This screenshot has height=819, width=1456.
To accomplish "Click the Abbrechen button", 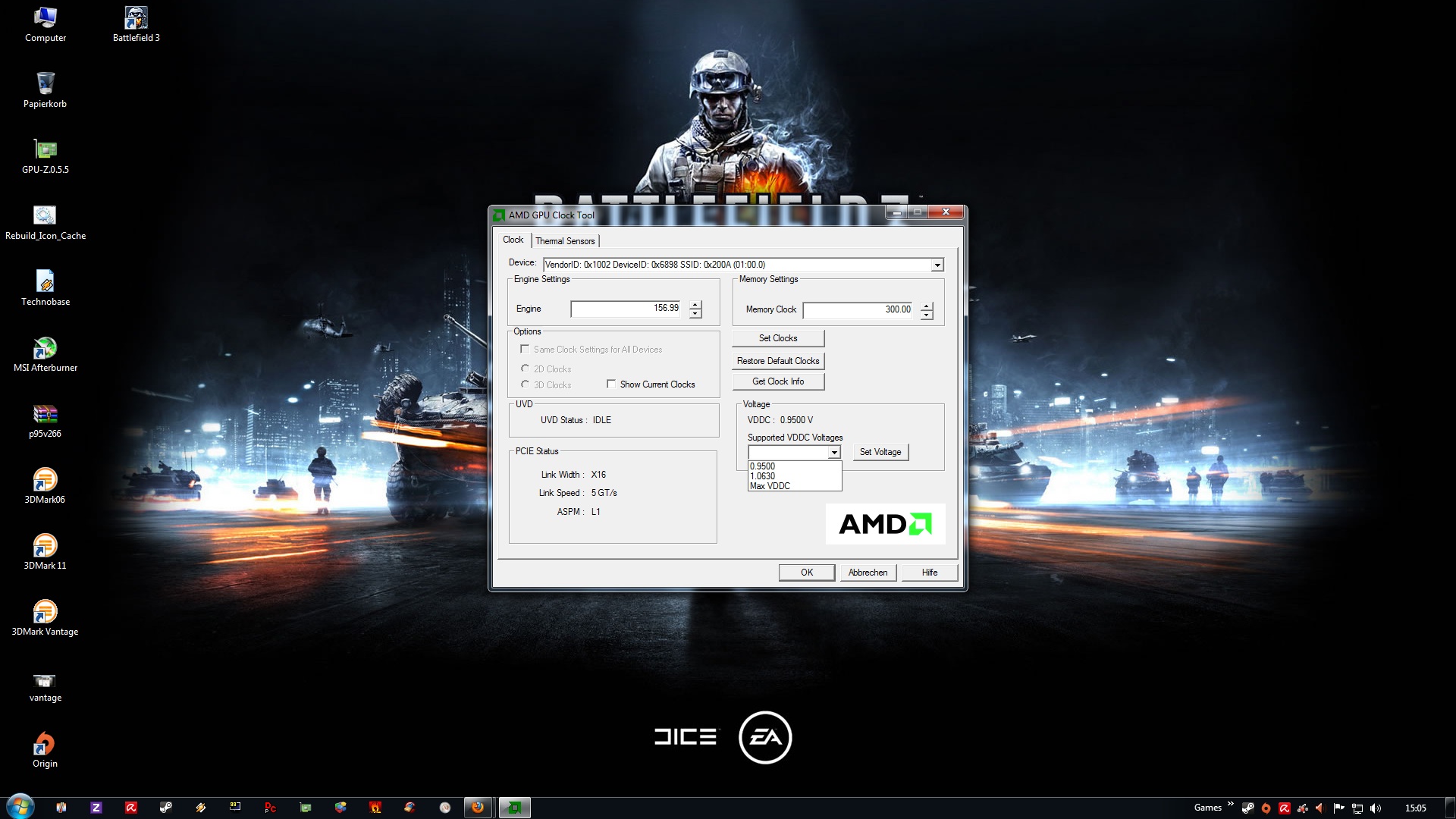I will [x=868, y=573].
